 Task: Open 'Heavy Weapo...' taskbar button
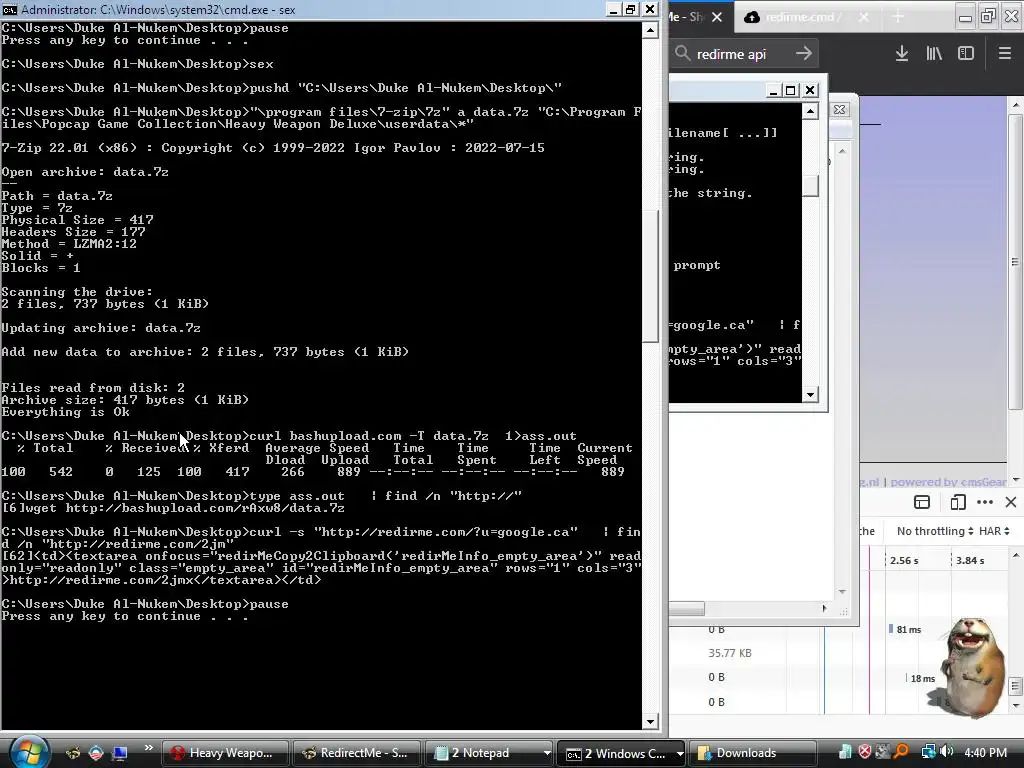[x=224, y=753]
